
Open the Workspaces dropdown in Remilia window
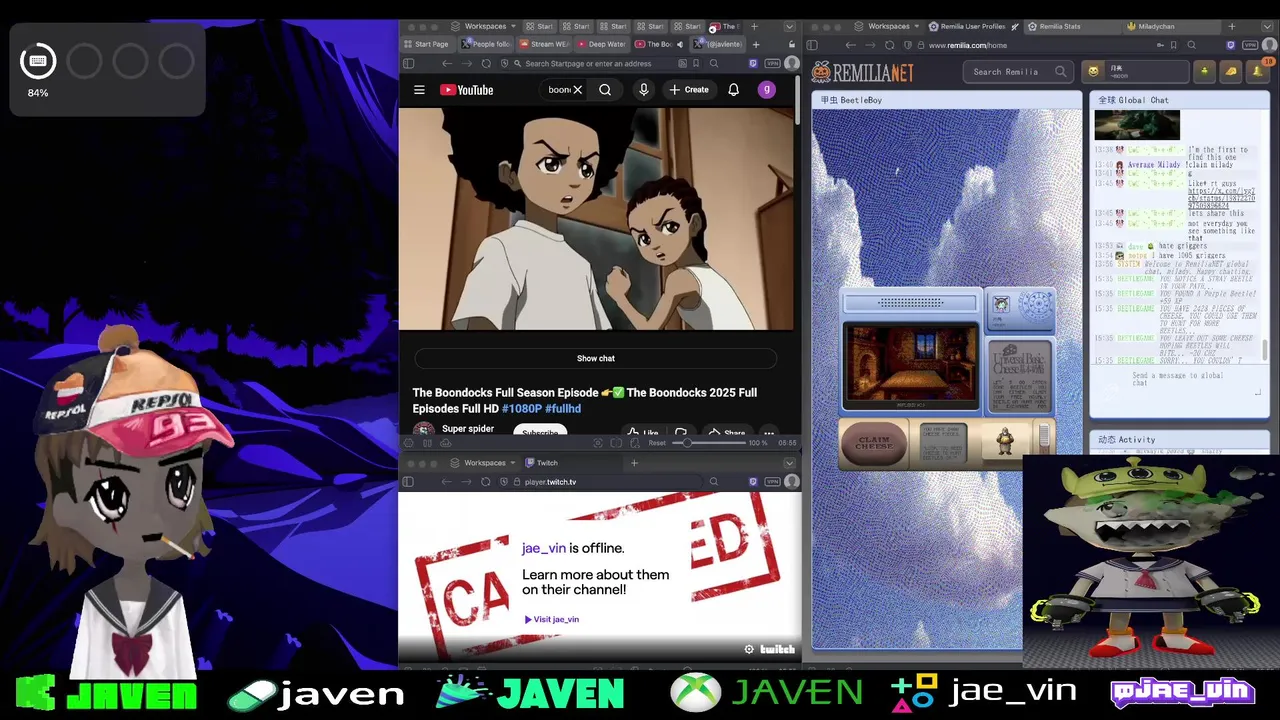tap(887, 26)
